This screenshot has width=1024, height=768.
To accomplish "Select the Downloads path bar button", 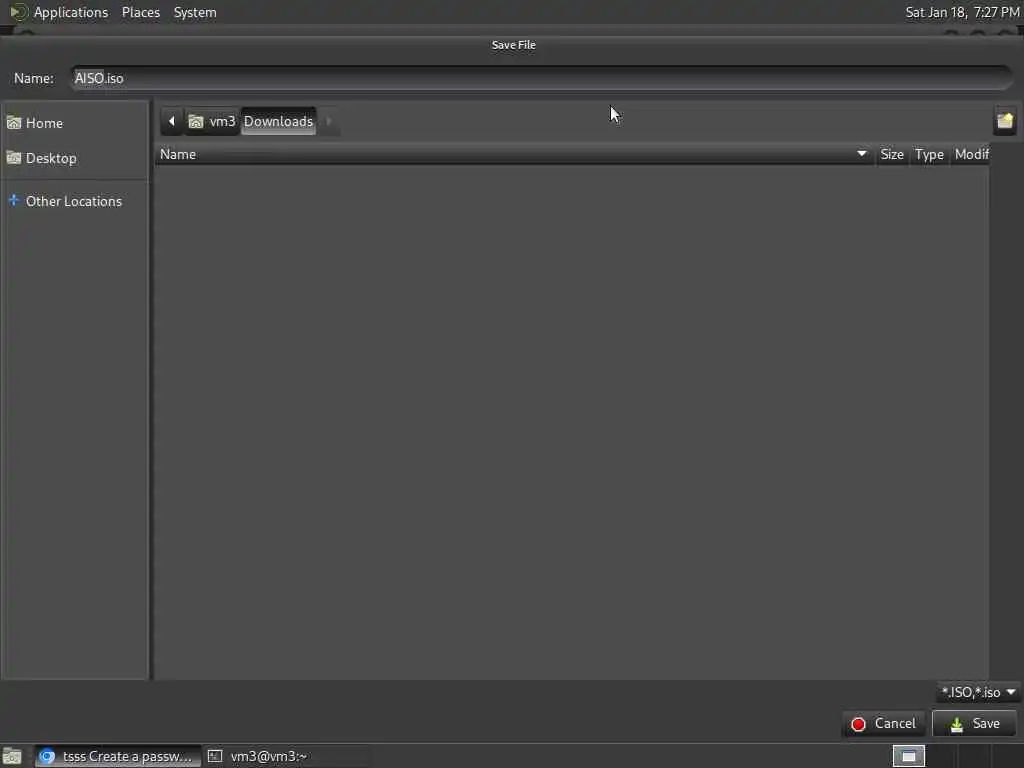I will pos(278,121).
